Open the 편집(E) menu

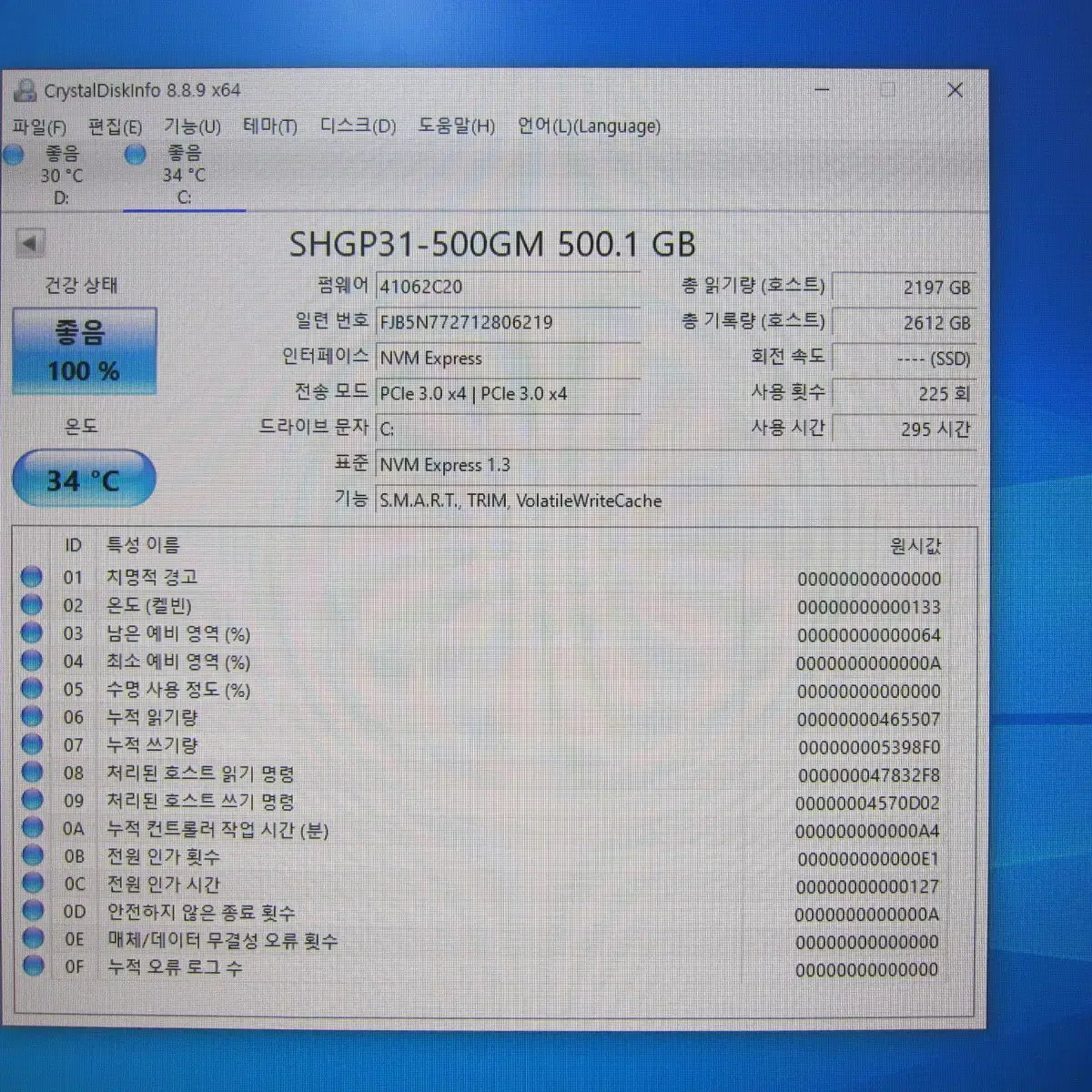coord(115,126)
